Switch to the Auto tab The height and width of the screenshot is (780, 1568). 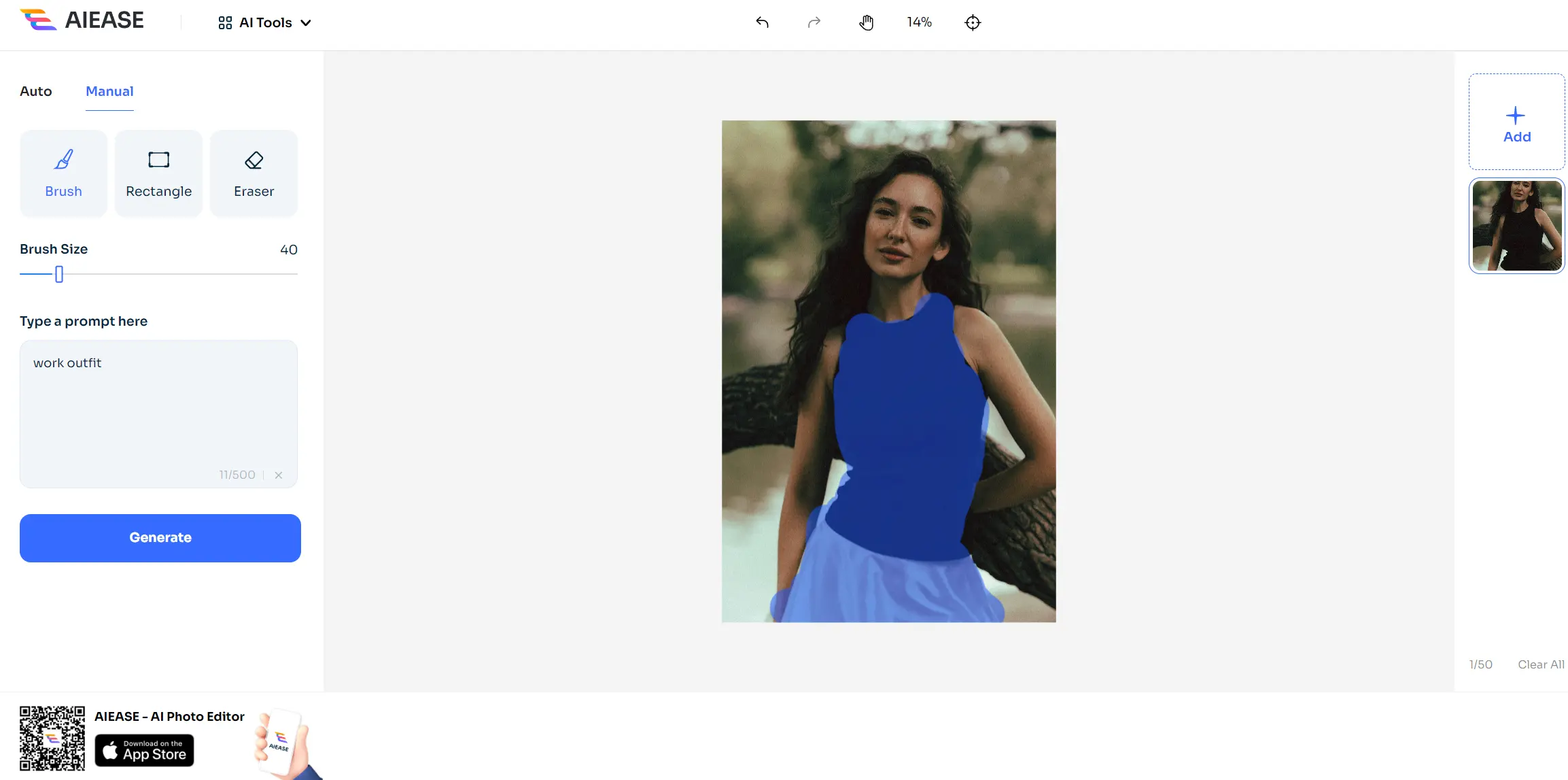(x=35, y=91)
